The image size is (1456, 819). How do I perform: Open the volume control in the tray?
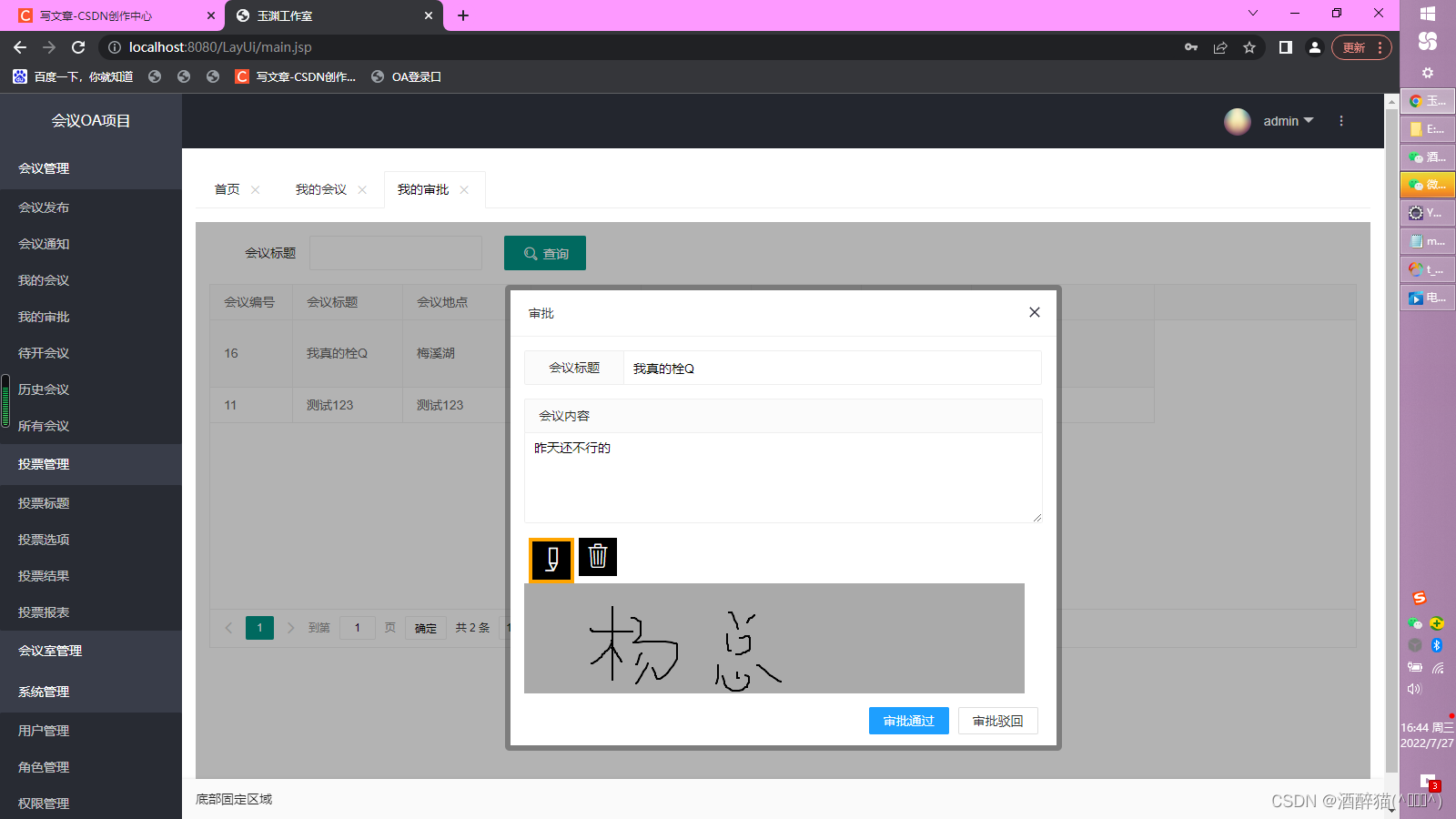click(x=1414, y=689)
